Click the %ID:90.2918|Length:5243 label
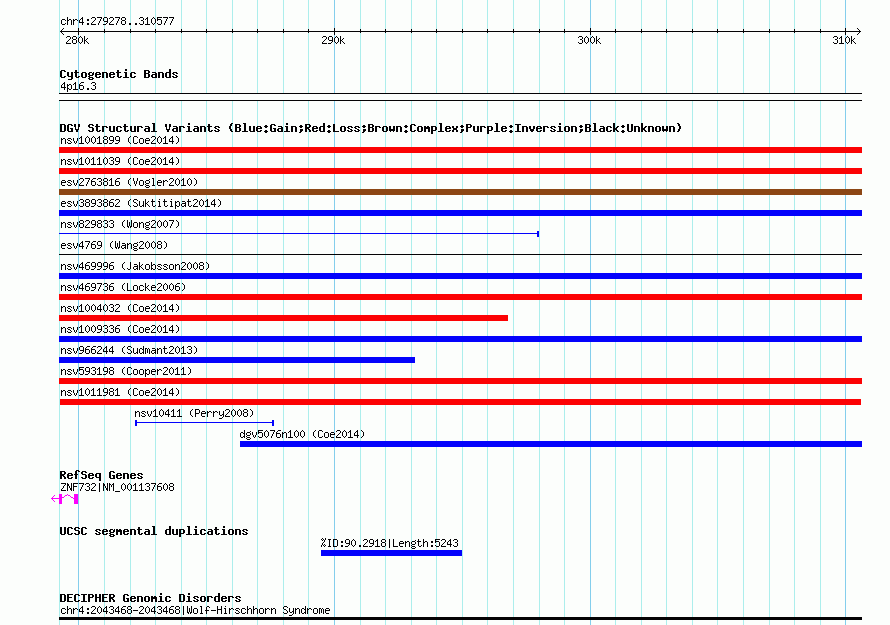The width and height of the screenshot is (890, 625). pyautogui.click(x=389, y=543)
